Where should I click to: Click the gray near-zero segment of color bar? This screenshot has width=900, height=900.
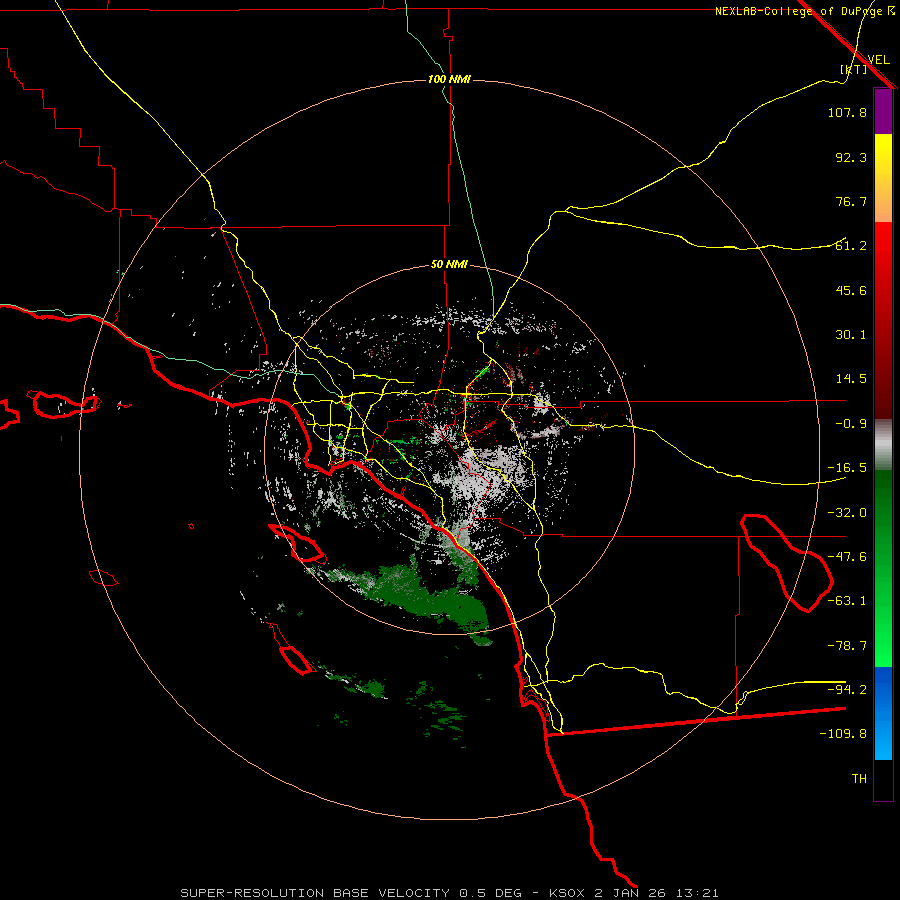point(883,445)
